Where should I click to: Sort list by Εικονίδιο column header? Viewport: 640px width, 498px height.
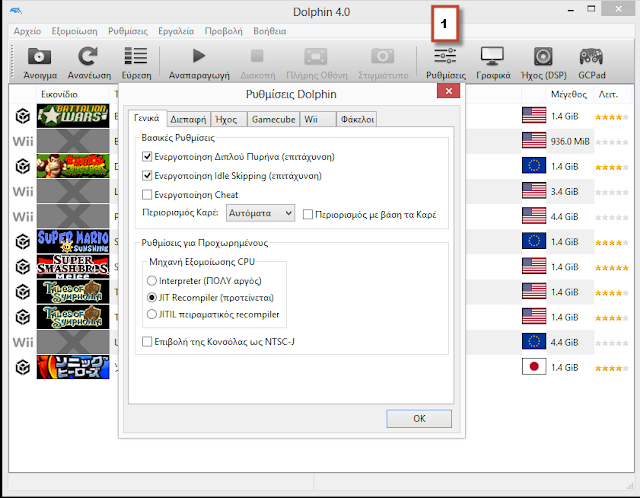click(x=59, y=94)
